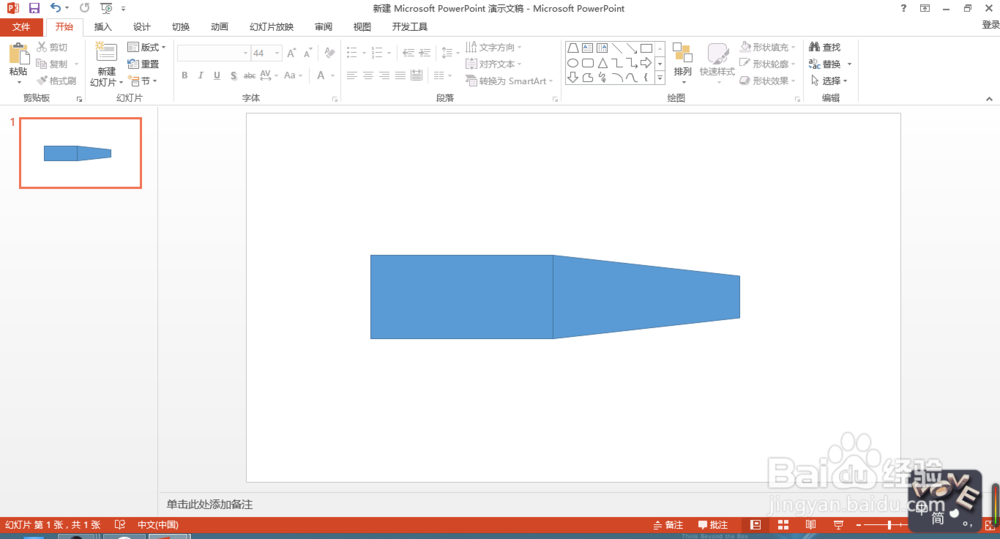The image size is (1000, 539).
Task: Select slide 1 thumbnail in the panel
Action: (x=80, y=153)
